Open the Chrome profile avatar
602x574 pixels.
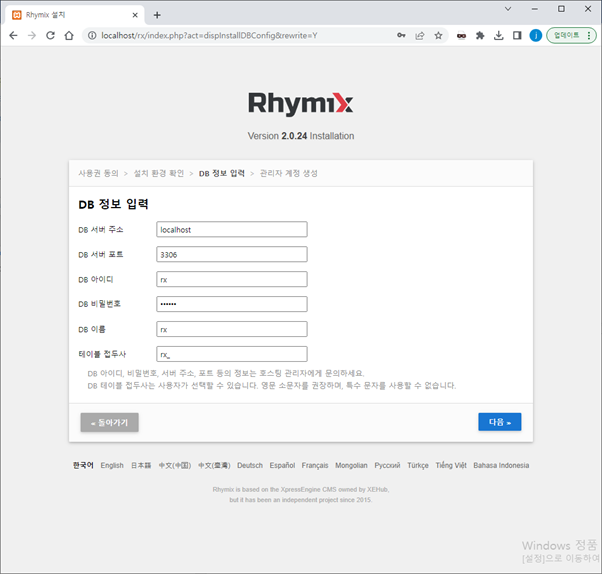(x=536, y=36)
